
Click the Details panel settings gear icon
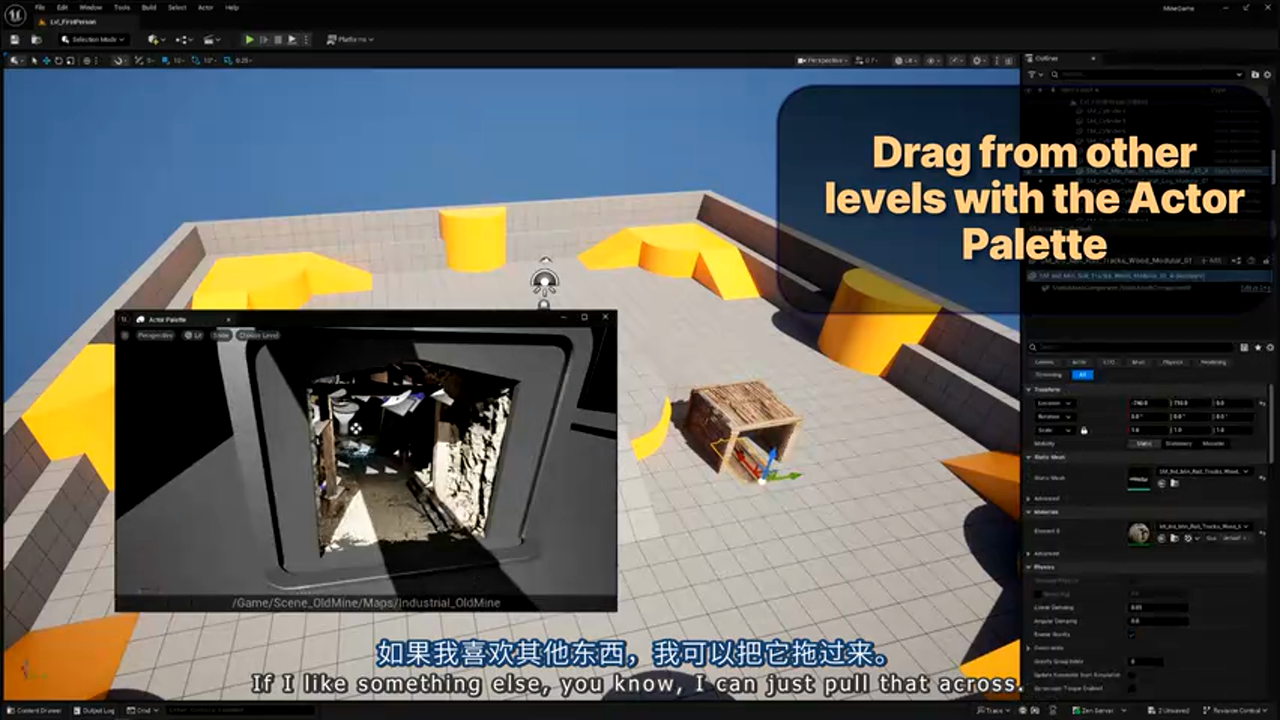tap(1269, 347)
